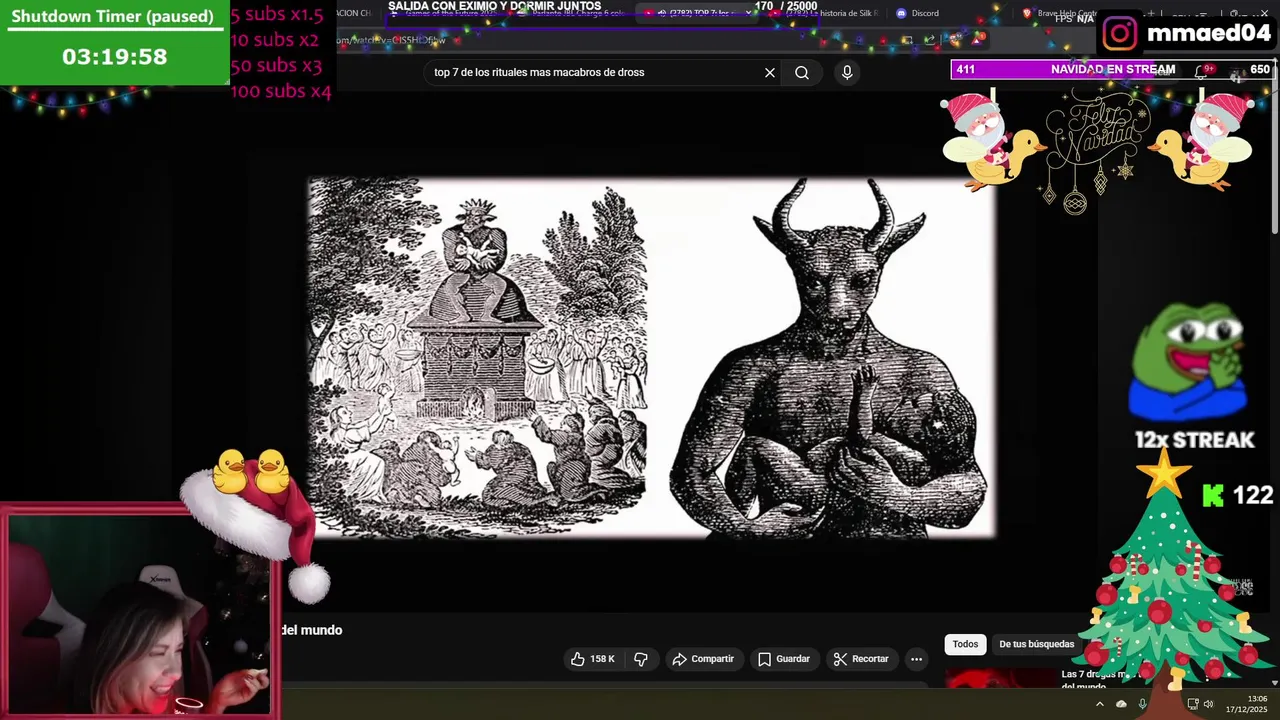Click the magnifier search button

click(802, 72)
